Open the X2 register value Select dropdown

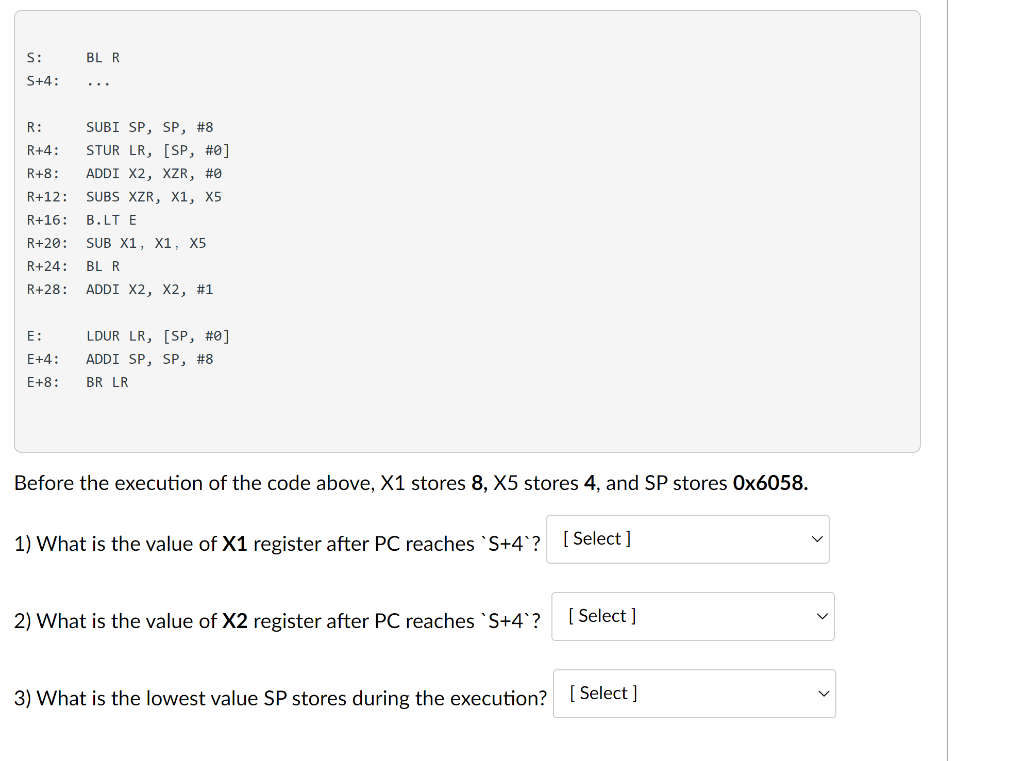coord(693,616)
